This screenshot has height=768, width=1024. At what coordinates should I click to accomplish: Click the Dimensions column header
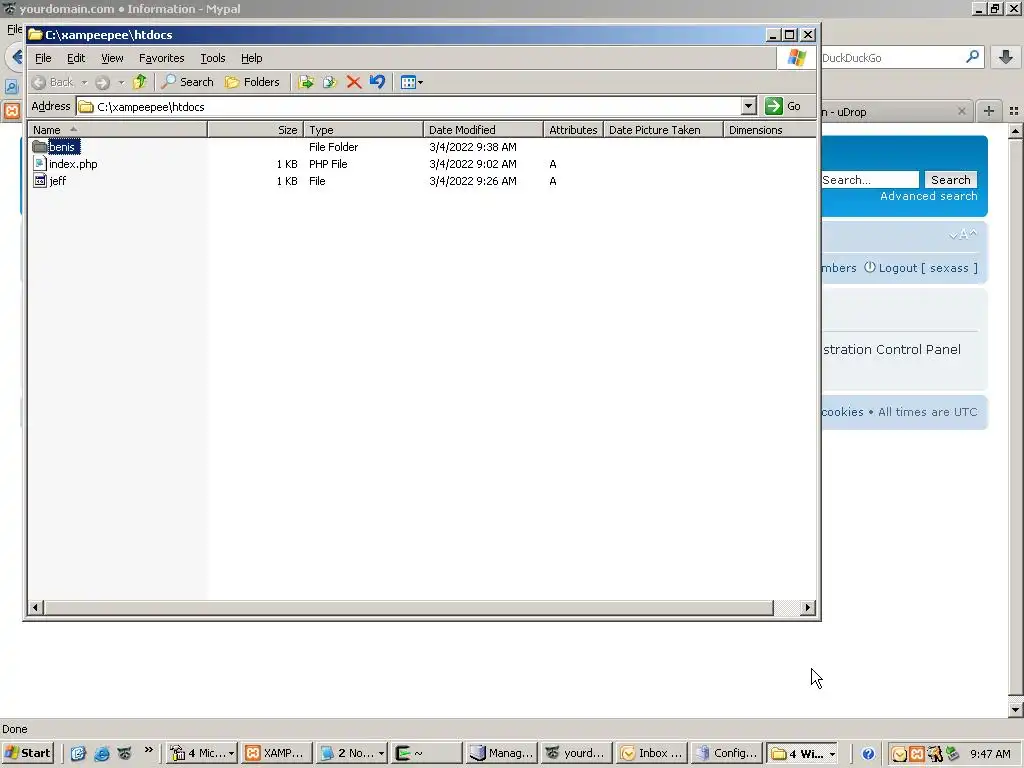click(769, 130)
